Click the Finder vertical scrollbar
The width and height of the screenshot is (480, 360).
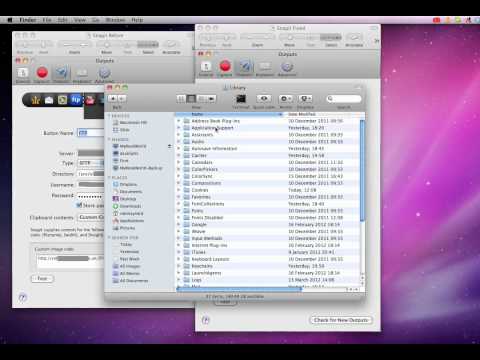(362, 170)
